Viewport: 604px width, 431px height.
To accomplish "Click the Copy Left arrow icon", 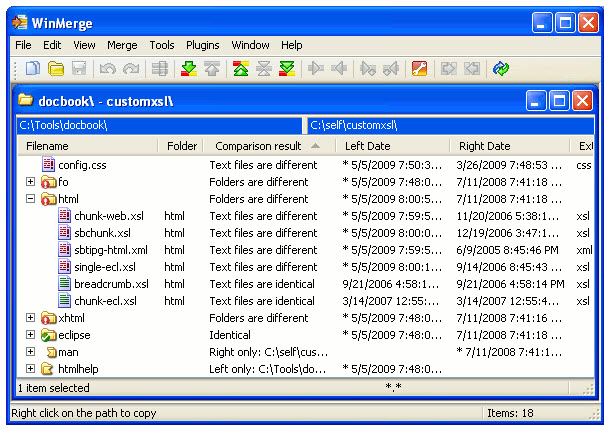I will click(x=339, y=69).
